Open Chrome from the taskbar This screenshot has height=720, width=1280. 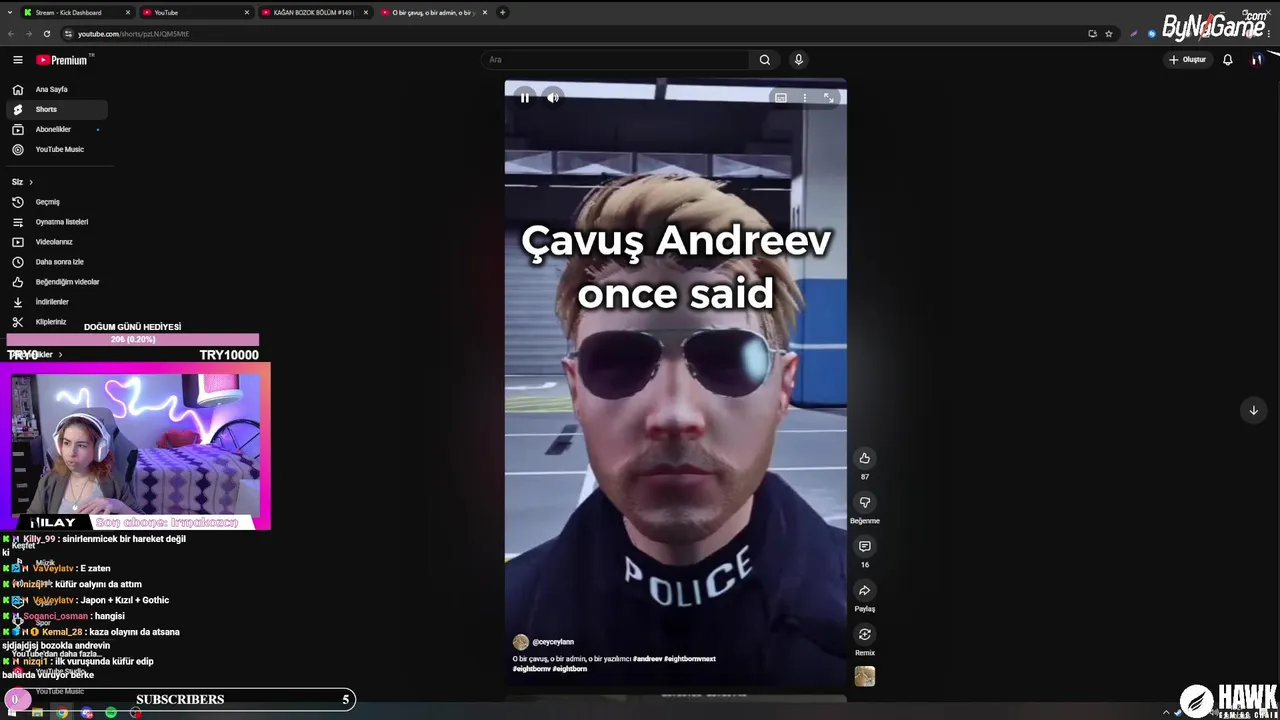point(62,713)
